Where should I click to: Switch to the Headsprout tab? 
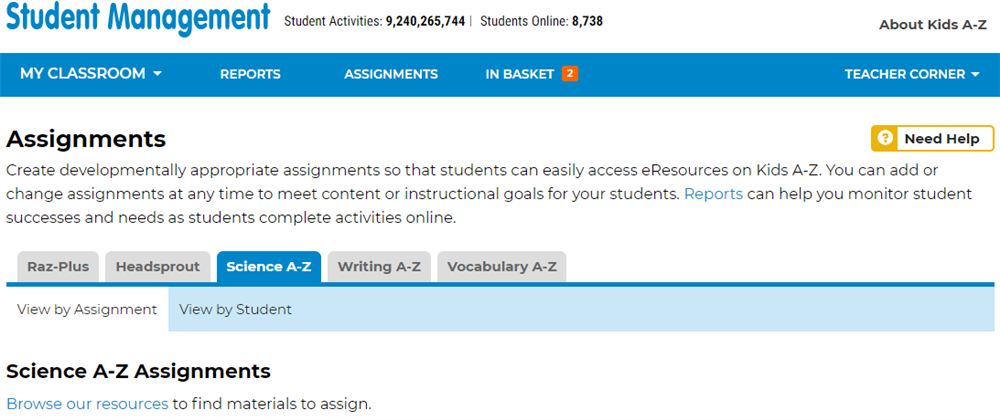(158, 267)
